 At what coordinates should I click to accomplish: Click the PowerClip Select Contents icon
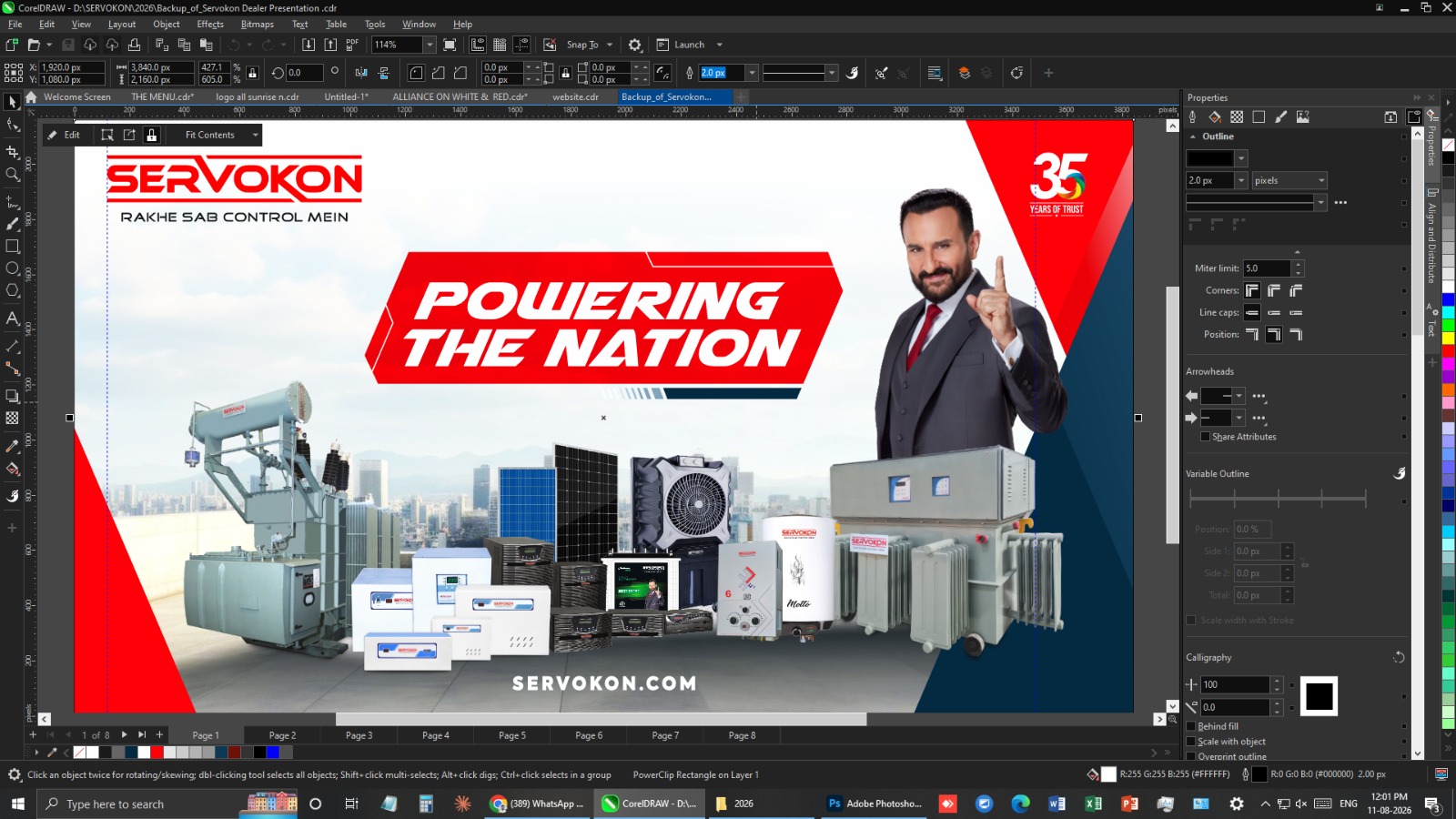tap(107, 135)
